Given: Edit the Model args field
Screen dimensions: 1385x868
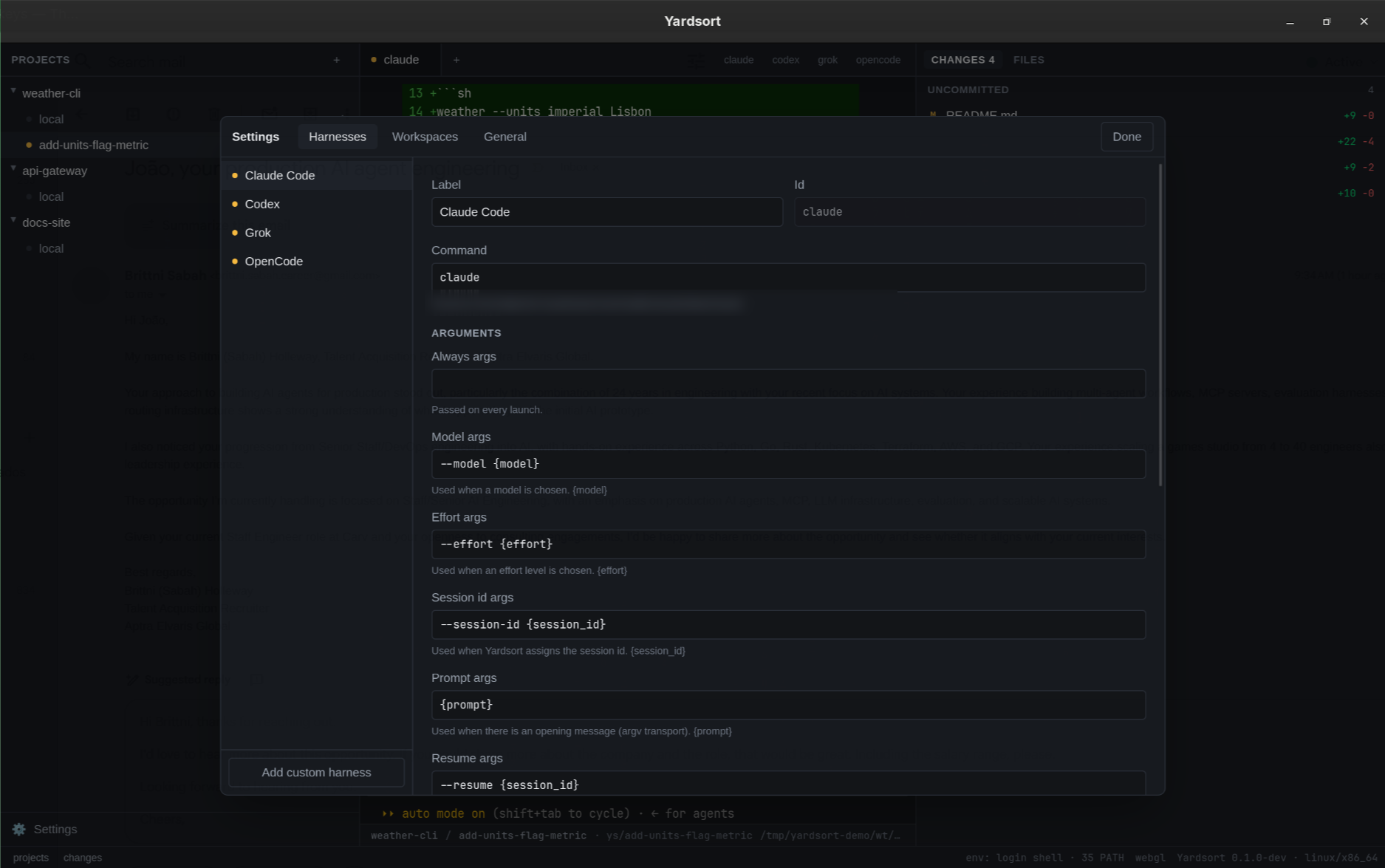Looking at the screenshot, I should tap(788, 464).
